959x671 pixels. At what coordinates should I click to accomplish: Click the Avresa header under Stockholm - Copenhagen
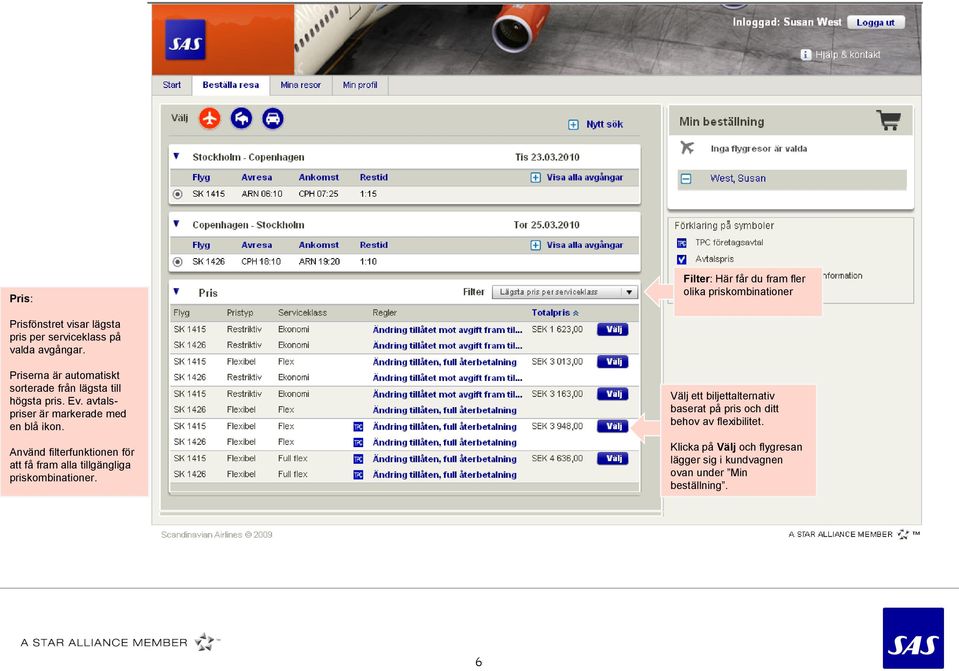(256, 177)
